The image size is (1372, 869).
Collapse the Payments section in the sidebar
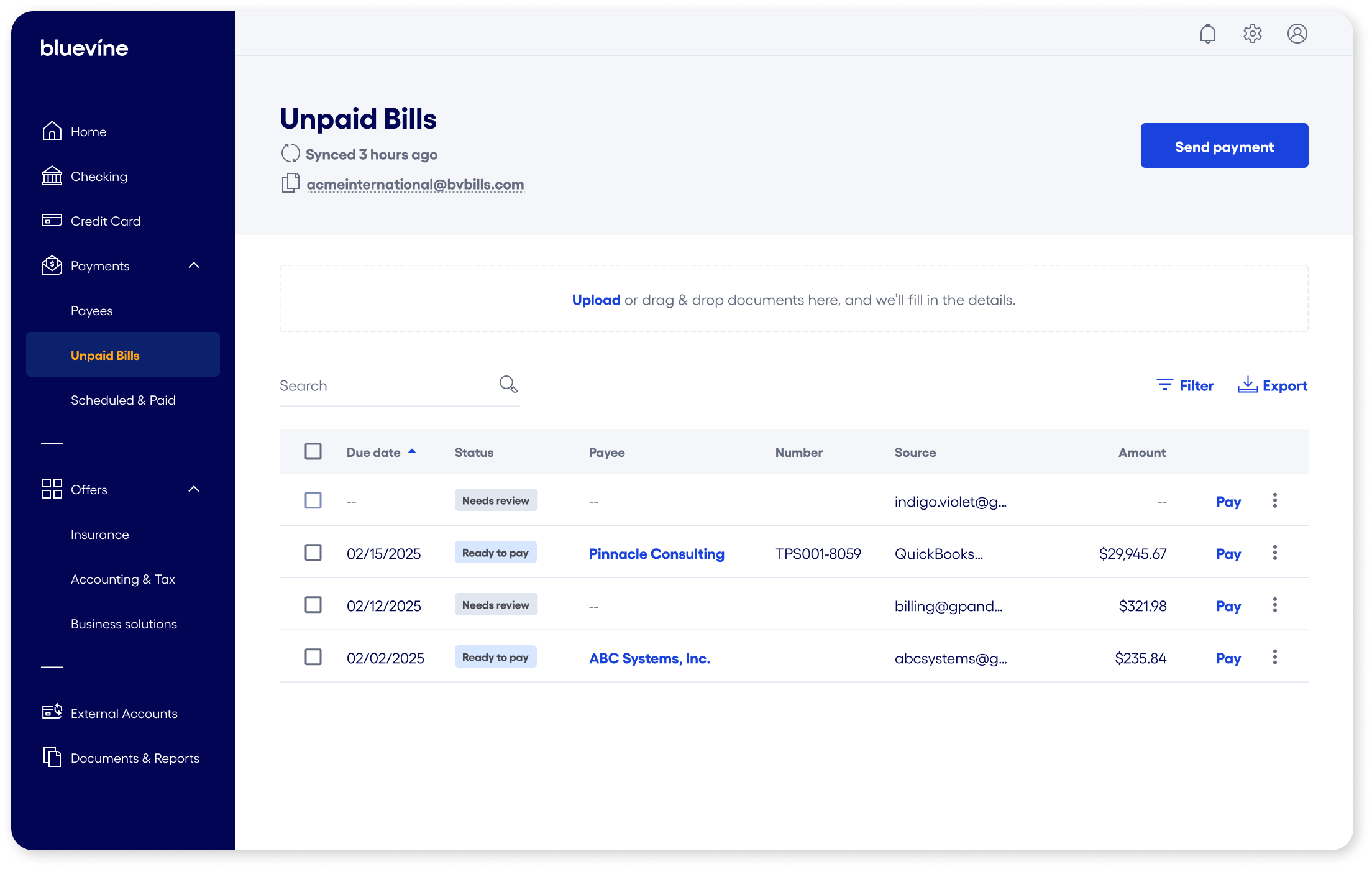coord(194,265)
